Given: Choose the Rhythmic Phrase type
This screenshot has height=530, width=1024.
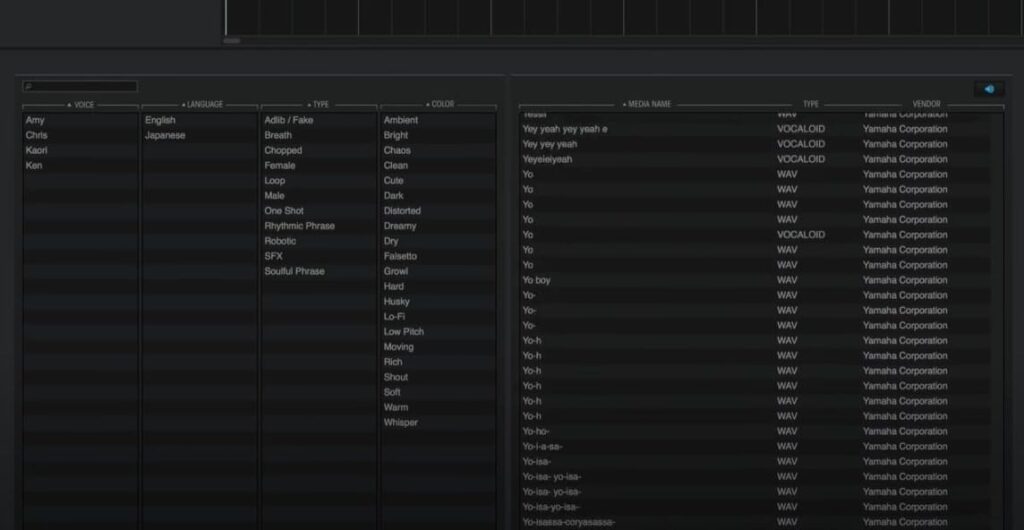Looking at the screenshot, I should 319,226.
